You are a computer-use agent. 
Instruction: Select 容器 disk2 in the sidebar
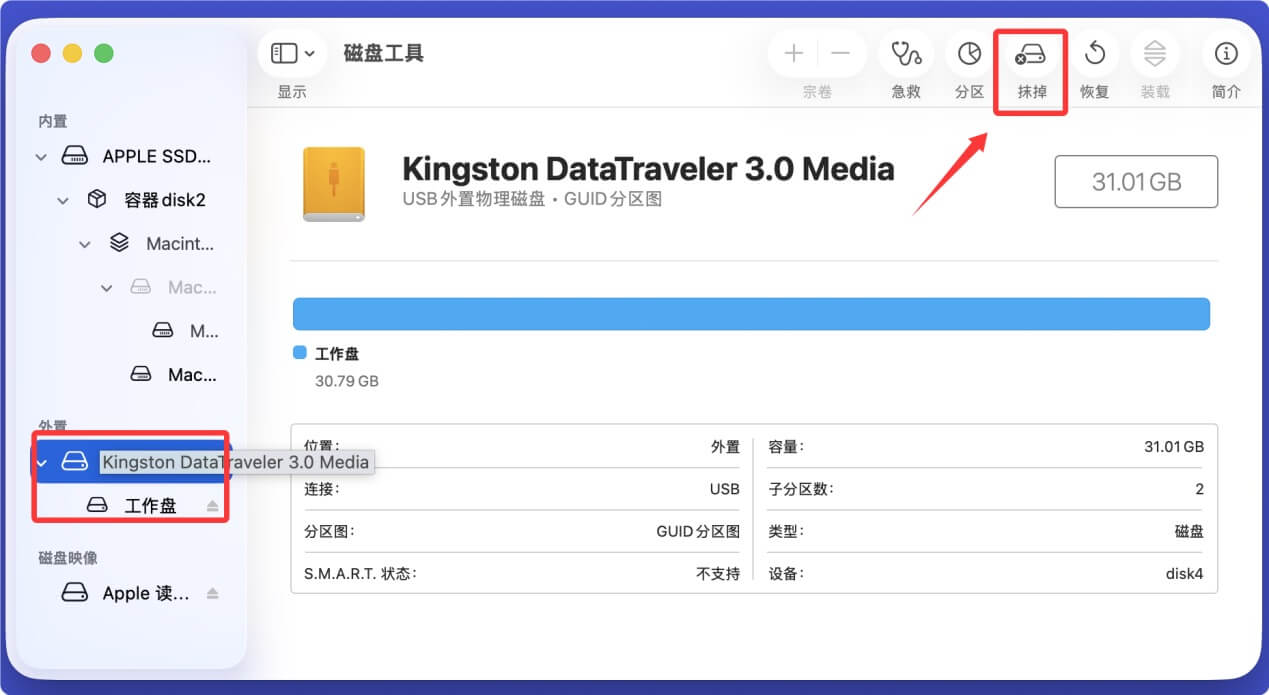[164, 200]
